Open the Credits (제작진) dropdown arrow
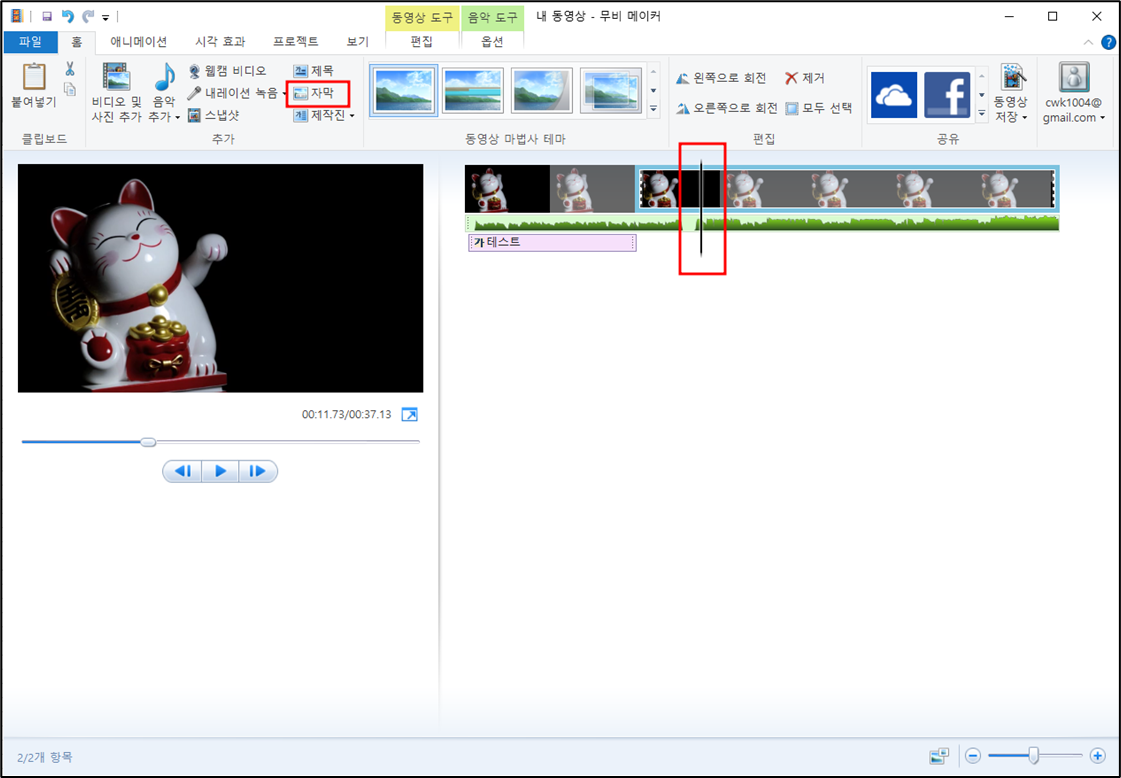 pos(352,116)
